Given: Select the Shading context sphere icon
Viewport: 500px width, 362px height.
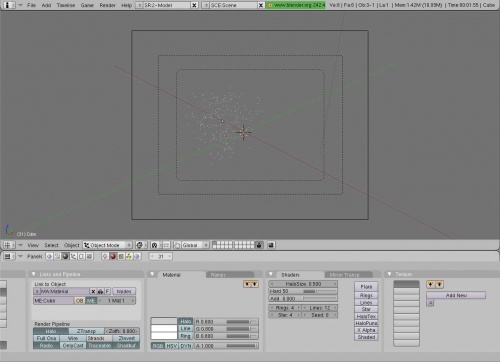Looking at the screenshot, I should pos(65,256).
